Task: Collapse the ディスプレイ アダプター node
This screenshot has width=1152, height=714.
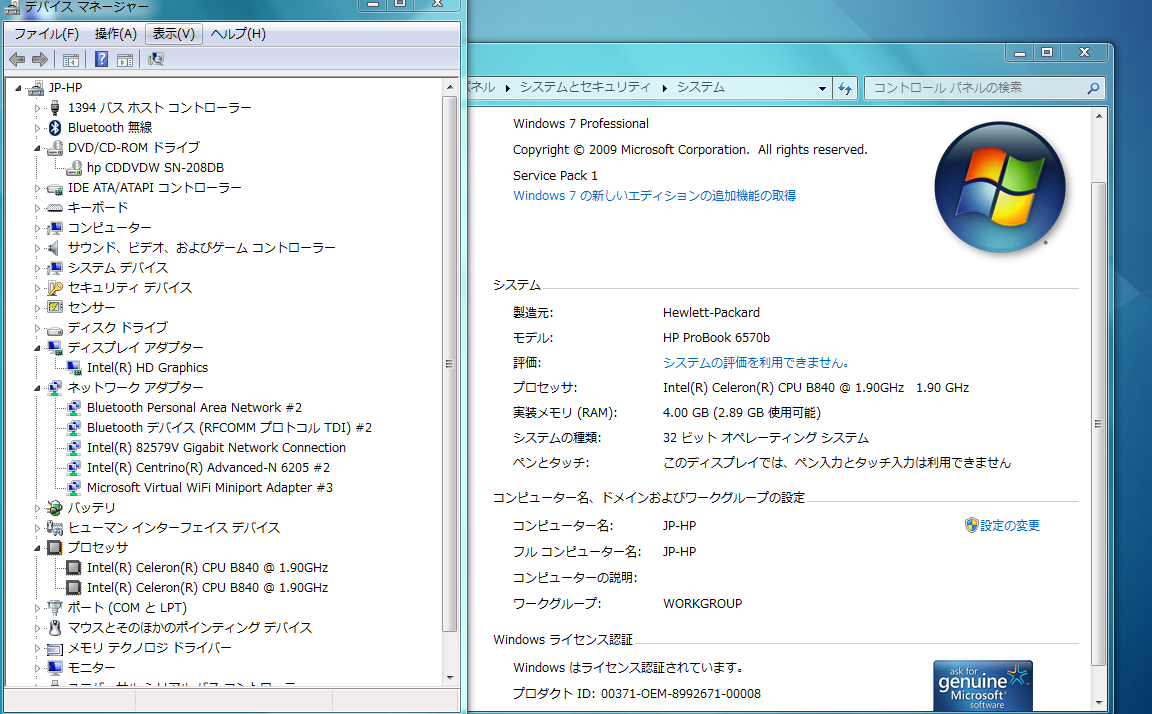Action: pyautogui.click(x=37, y=348)
